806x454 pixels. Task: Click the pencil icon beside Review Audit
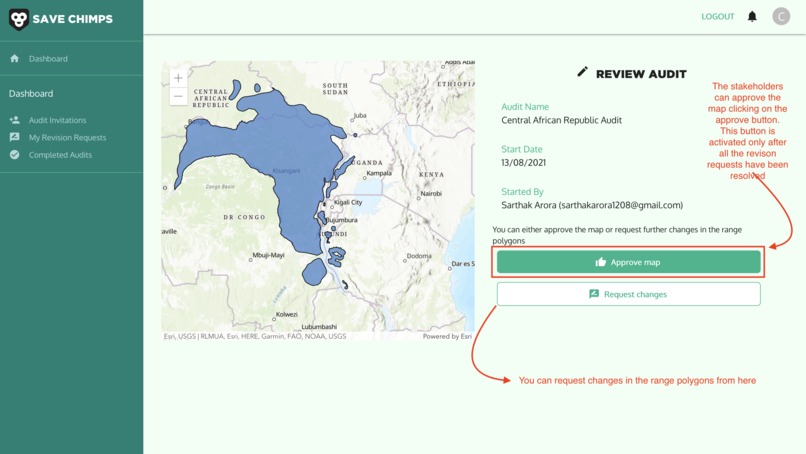(582, 72)
